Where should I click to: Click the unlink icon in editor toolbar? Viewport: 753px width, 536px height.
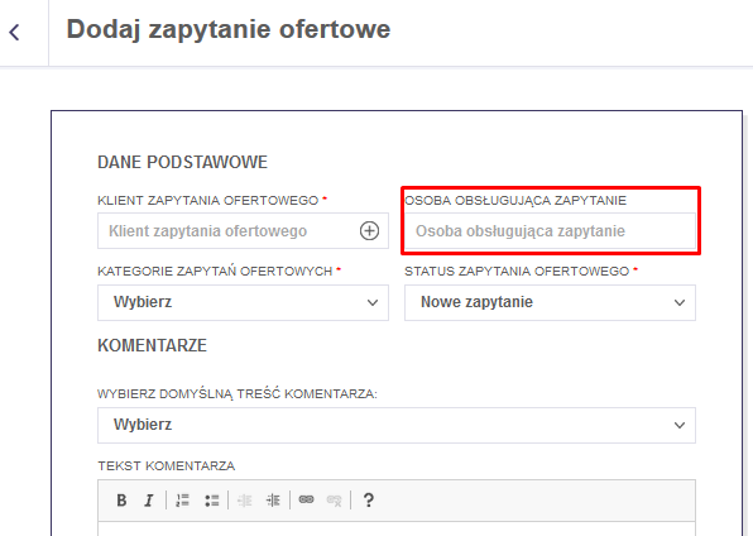tap(334, 501)
